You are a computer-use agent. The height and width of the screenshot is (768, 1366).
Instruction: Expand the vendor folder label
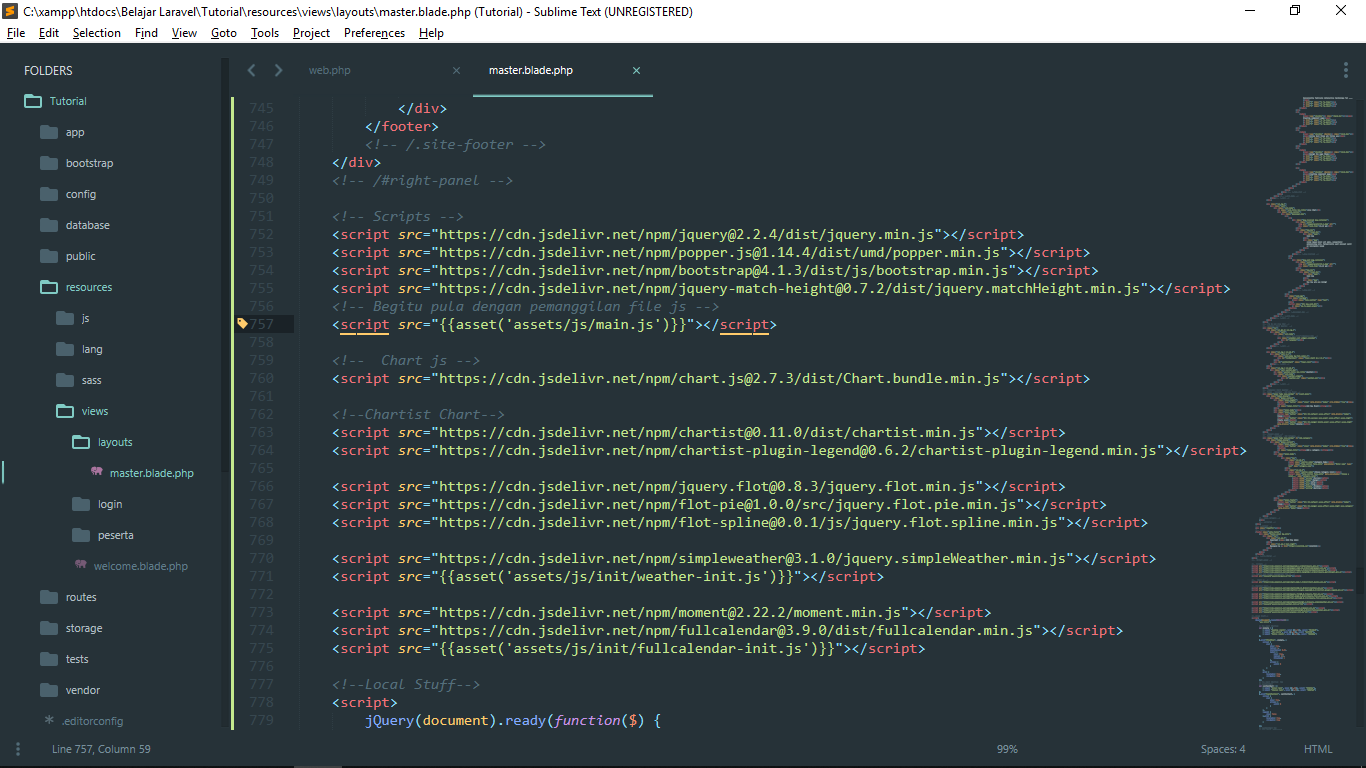click(83, 690)
